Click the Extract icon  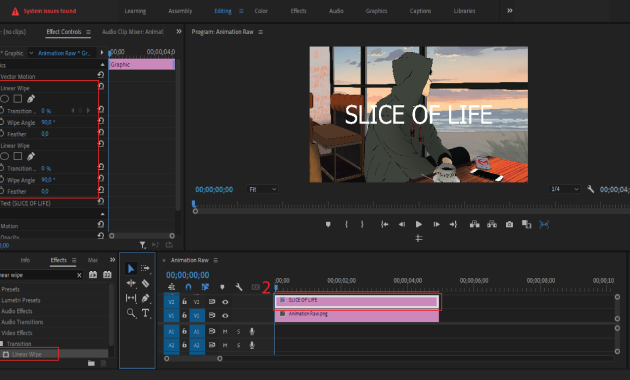[492, 224]
